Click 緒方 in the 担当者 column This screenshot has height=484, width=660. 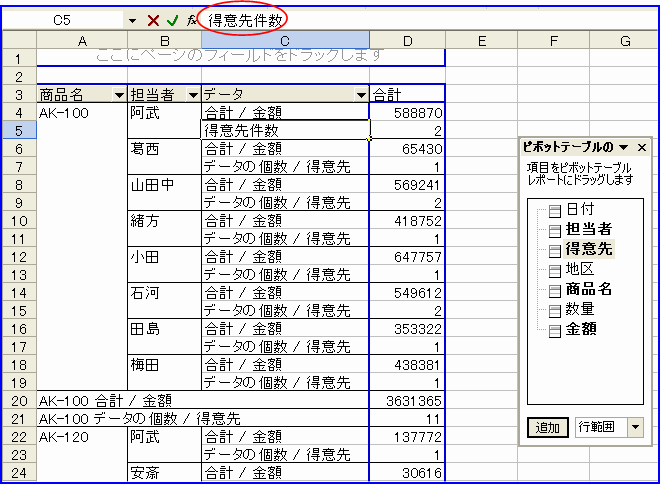tap(145, 221)
